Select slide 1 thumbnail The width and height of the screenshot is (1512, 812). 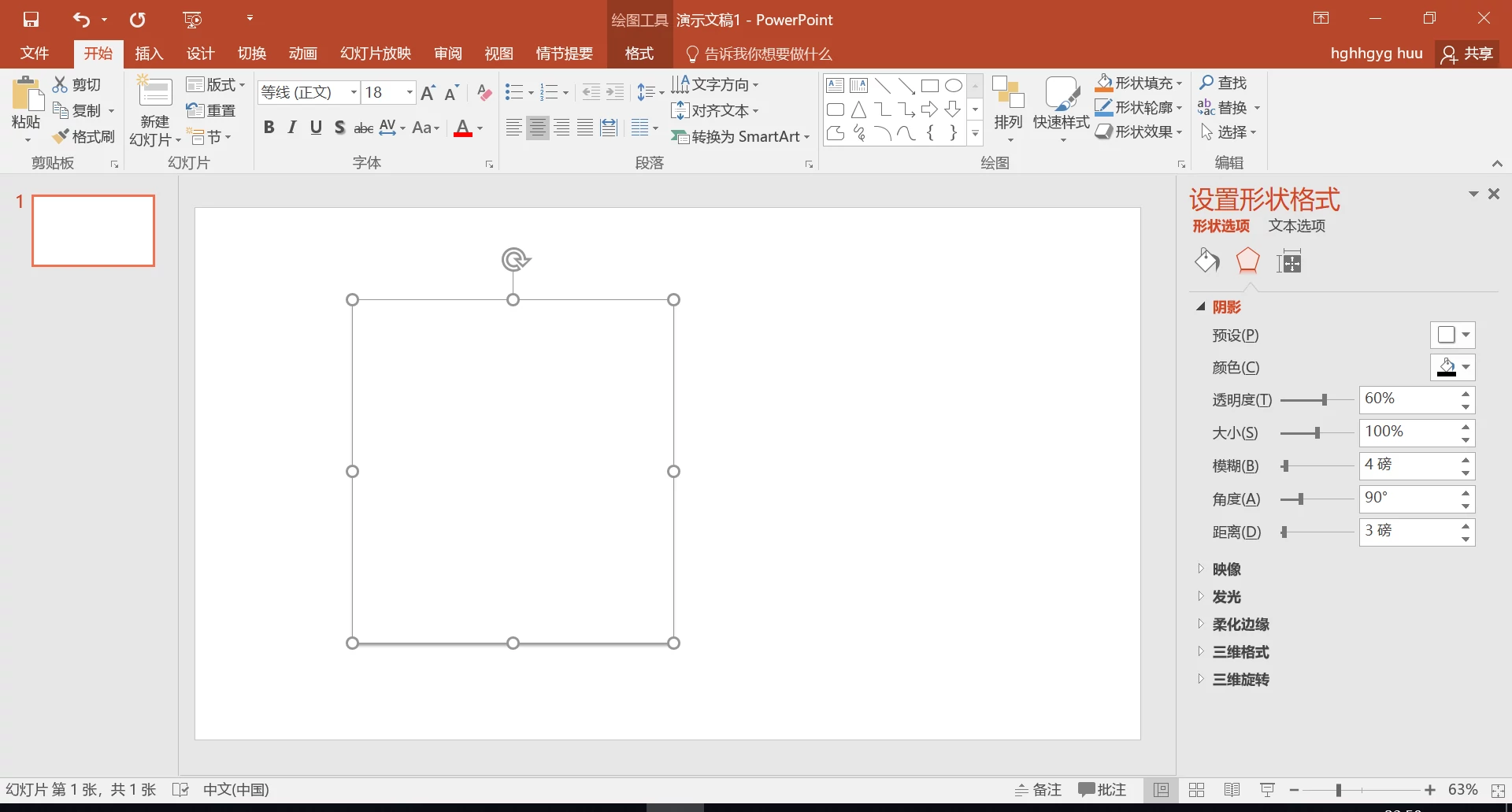point(93,231)
